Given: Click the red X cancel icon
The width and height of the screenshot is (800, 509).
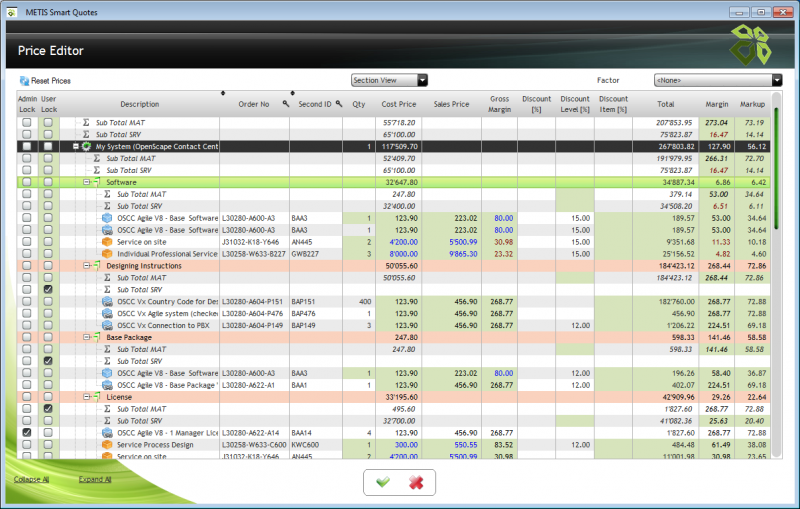Looking at the screenshot, I should coord(416,482).
